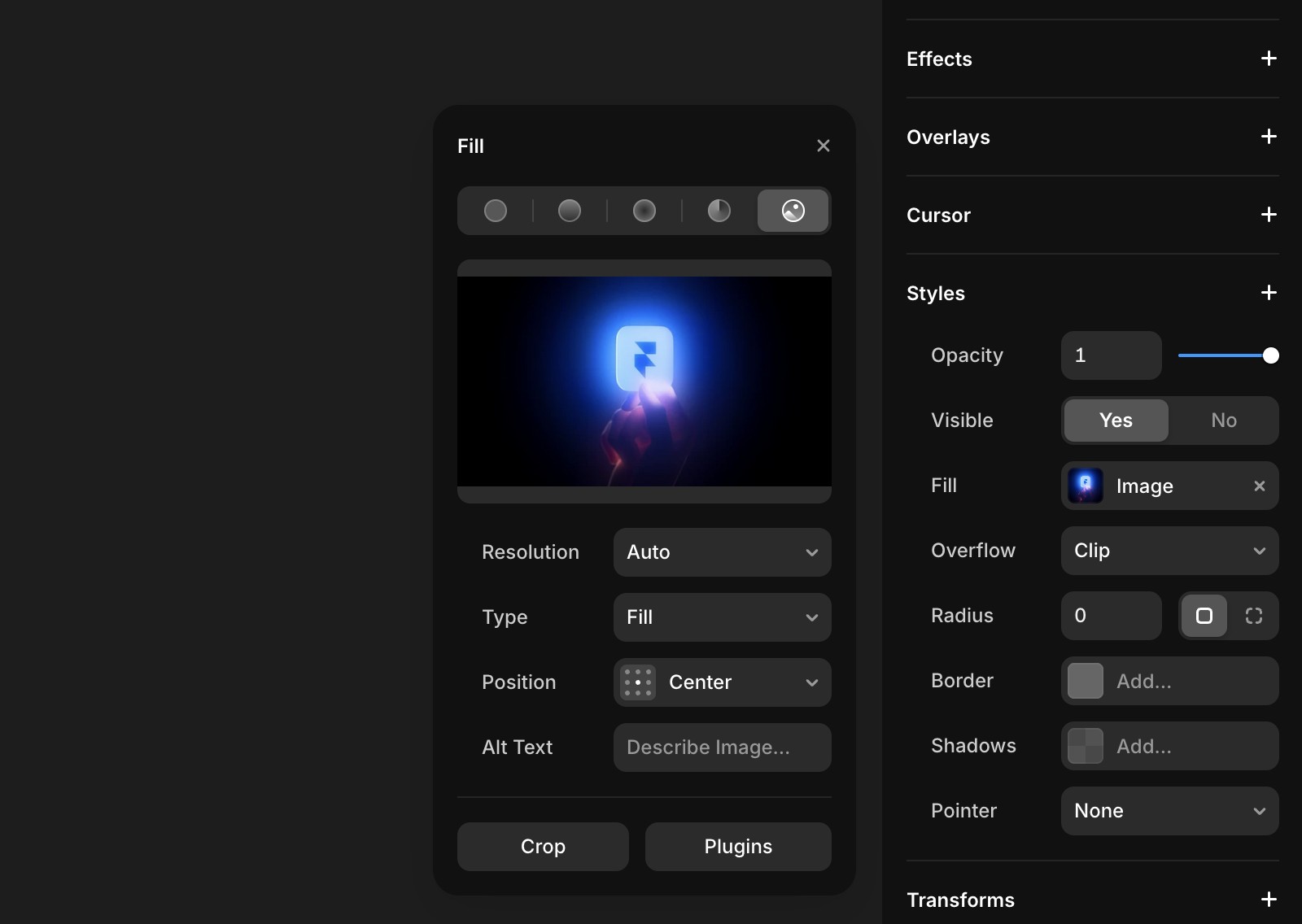Open the Plugins button
1302x924 pixels.
(738, 847)
